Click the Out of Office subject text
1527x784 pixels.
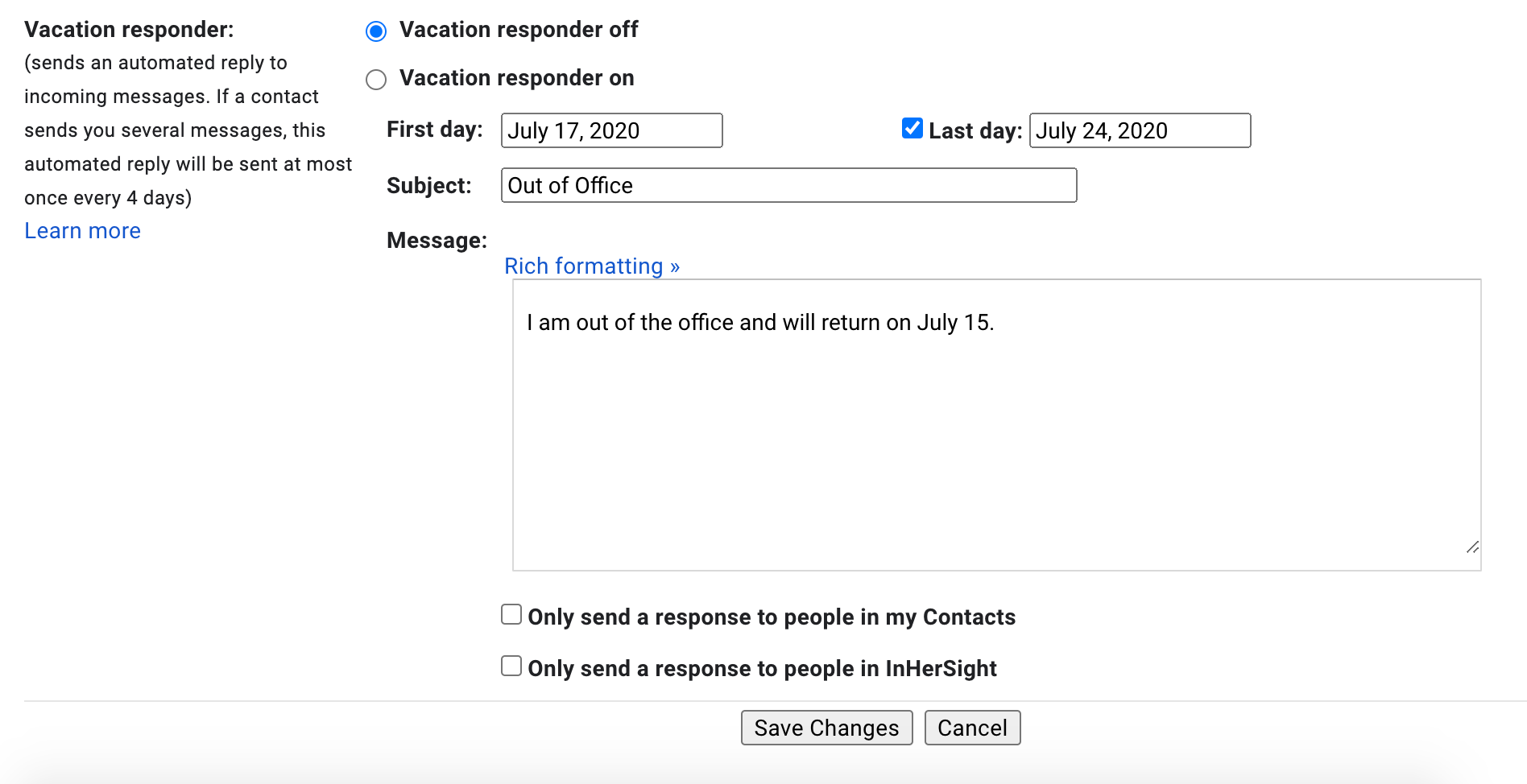tap(569, 185)
